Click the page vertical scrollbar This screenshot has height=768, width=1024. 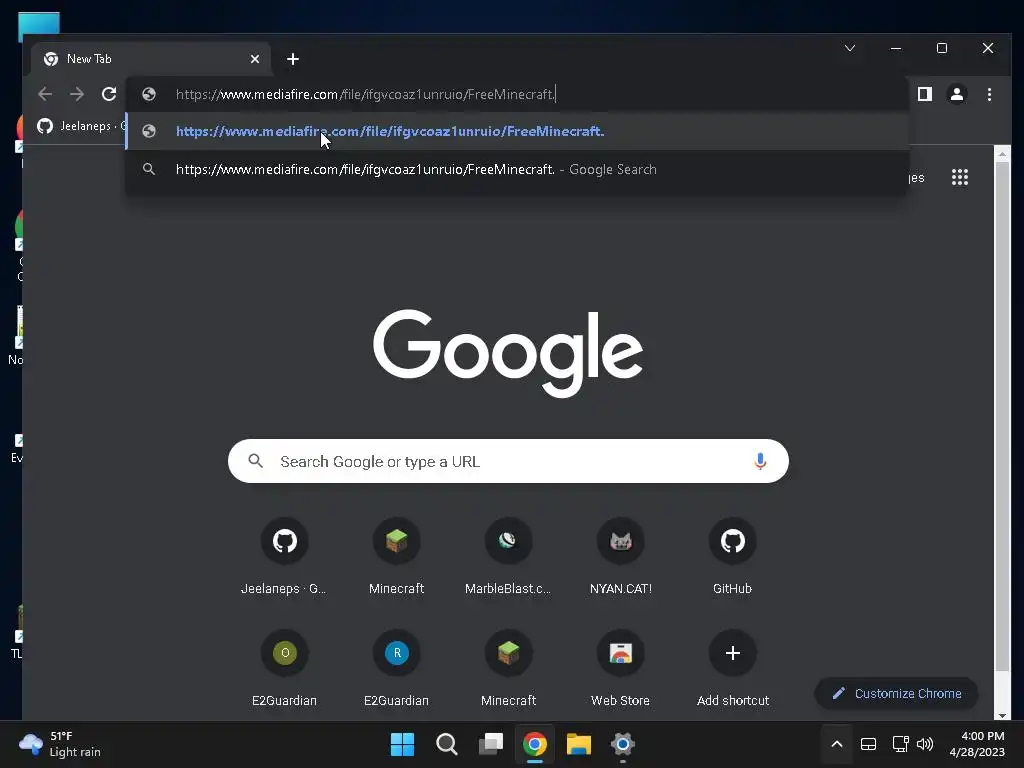coord(1002,415)
